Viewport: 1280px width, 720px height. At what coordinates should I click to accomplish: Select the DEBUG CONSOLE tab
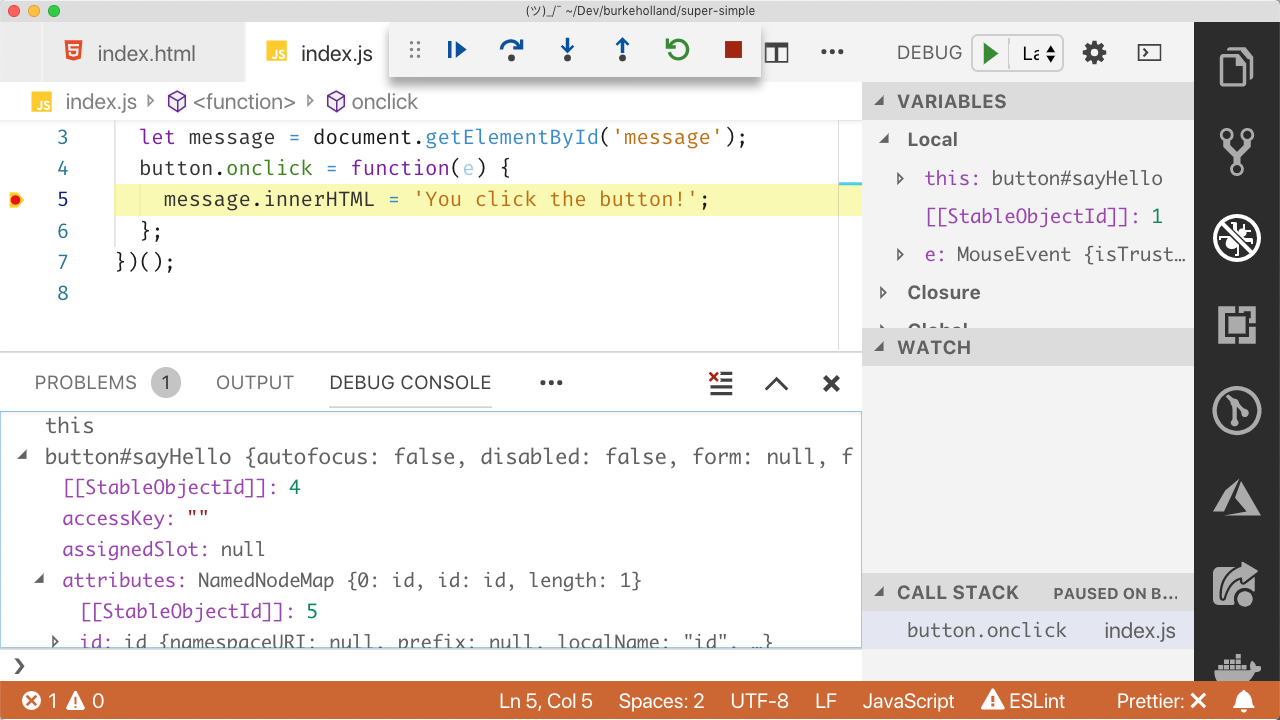point(410,383)
